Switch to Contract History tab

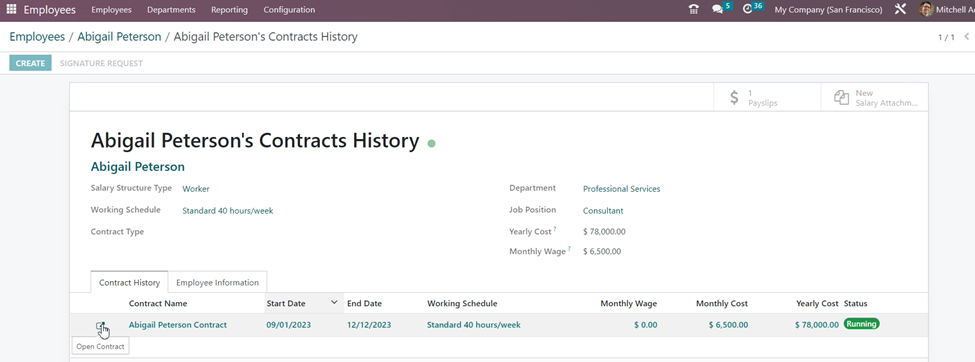tap(129, 282)
